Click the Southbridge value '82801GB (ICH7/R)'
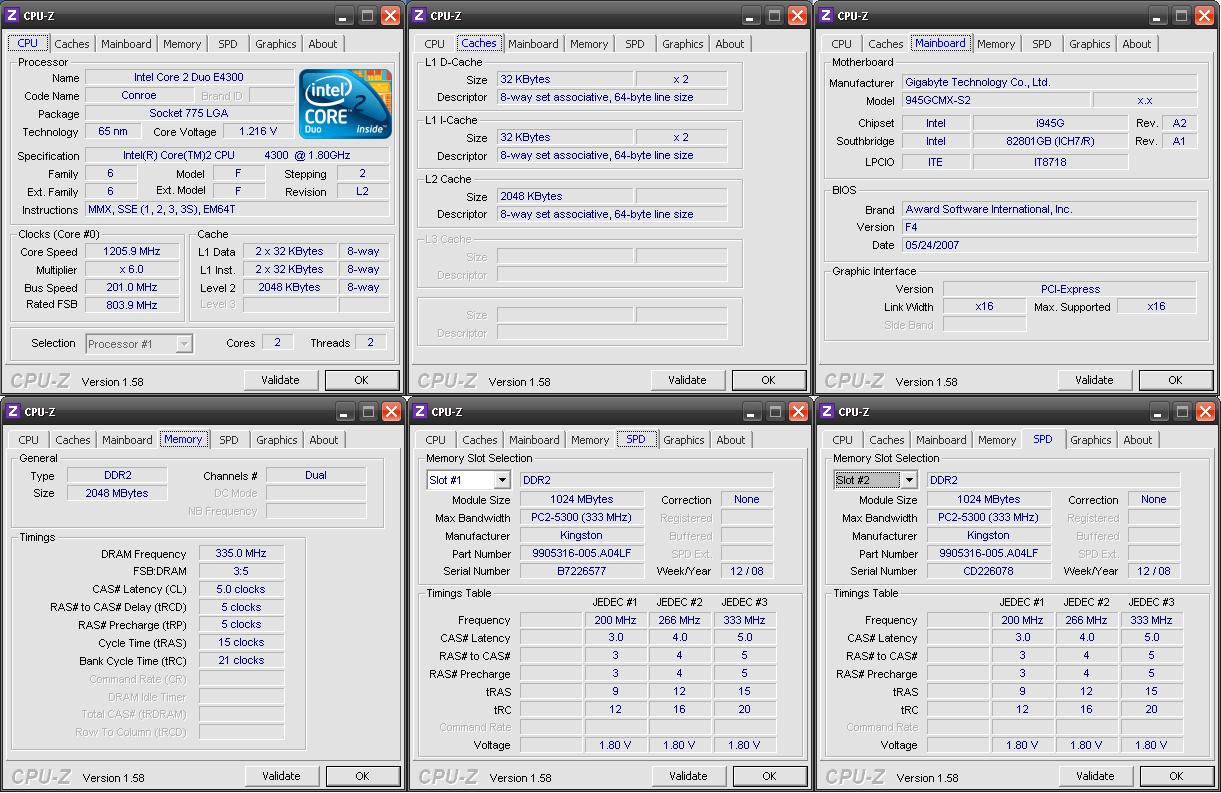Image resolution: width=1221 pixels, height=793 pixels. [x=1050, y=141]
